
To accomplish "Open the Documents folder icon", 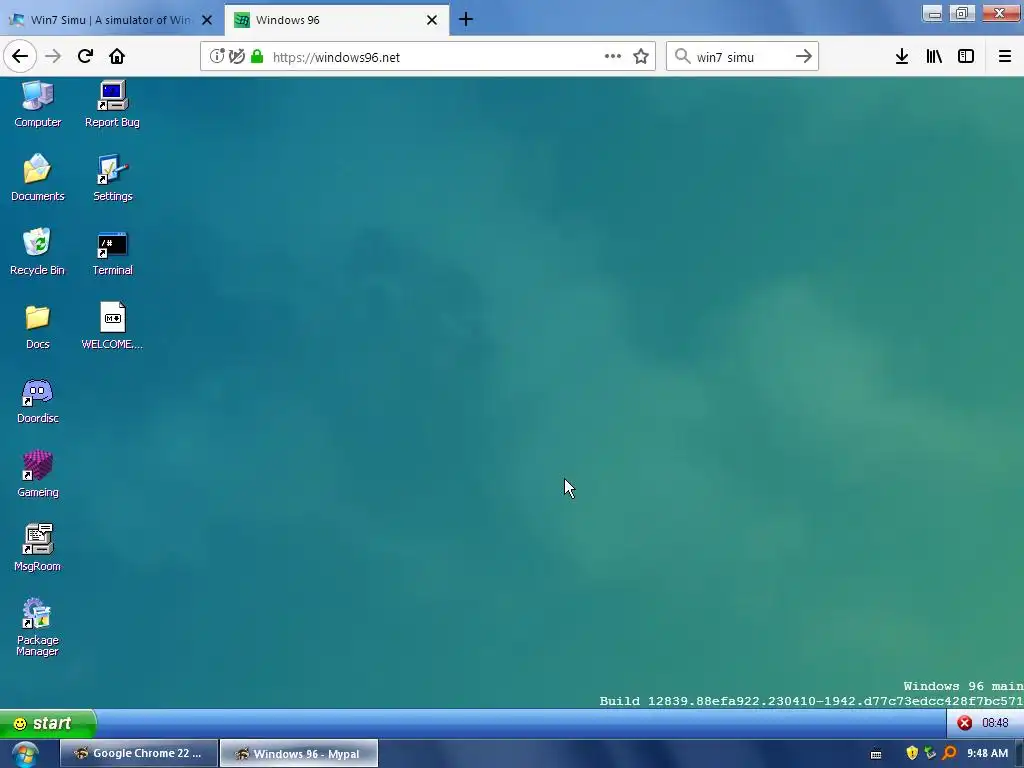I will 37,178.
